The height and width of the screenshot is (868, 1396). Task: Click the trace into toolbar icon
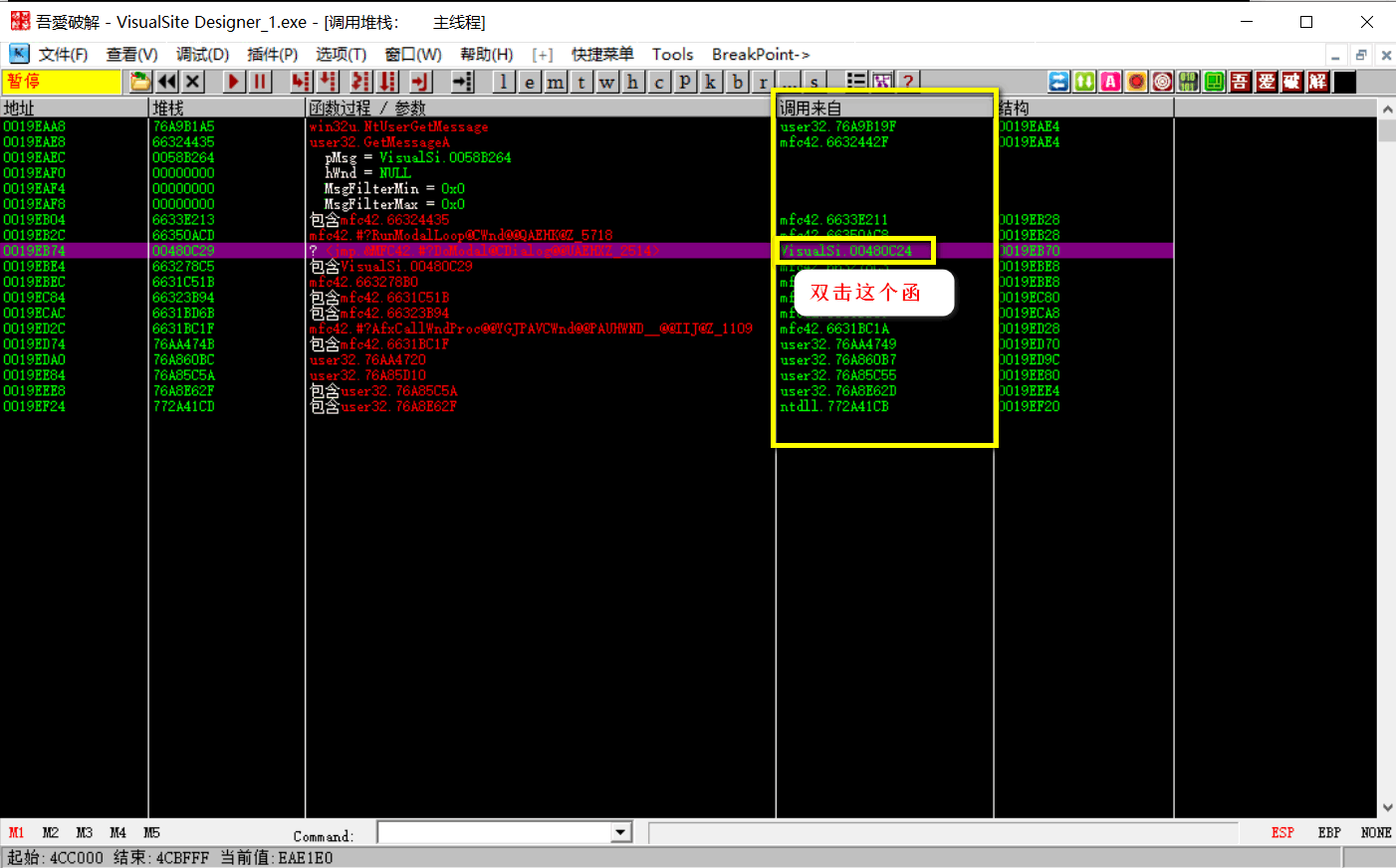coord(360,82)
